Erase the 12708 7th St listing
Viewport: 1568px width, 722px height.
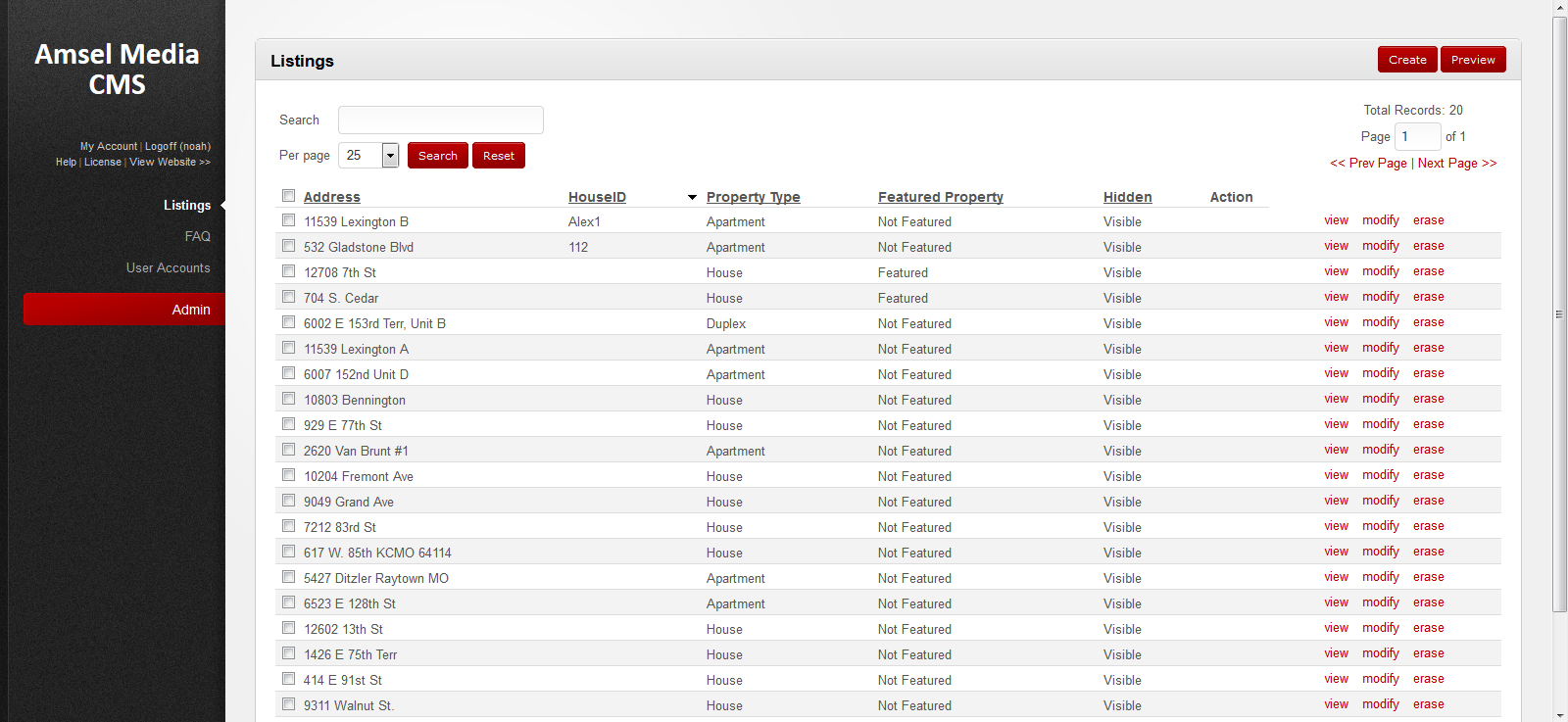[1428, 271]
